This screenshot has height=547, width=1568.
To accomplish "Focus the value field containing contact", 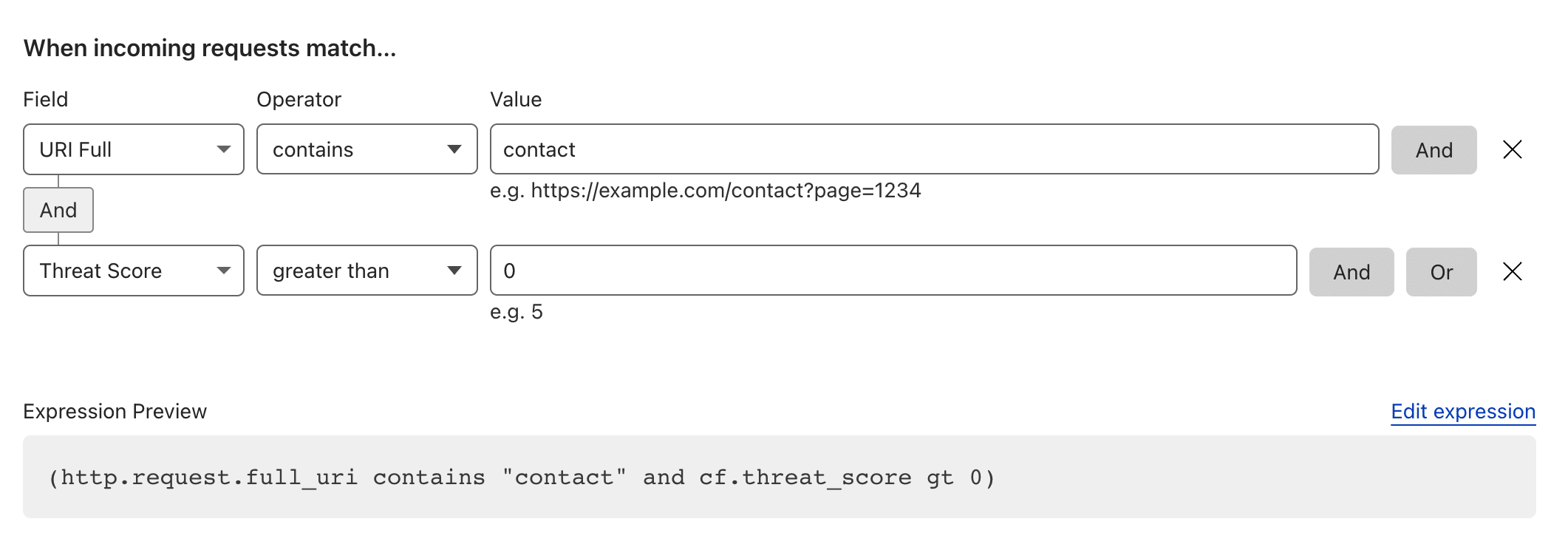I will (935, 149).
